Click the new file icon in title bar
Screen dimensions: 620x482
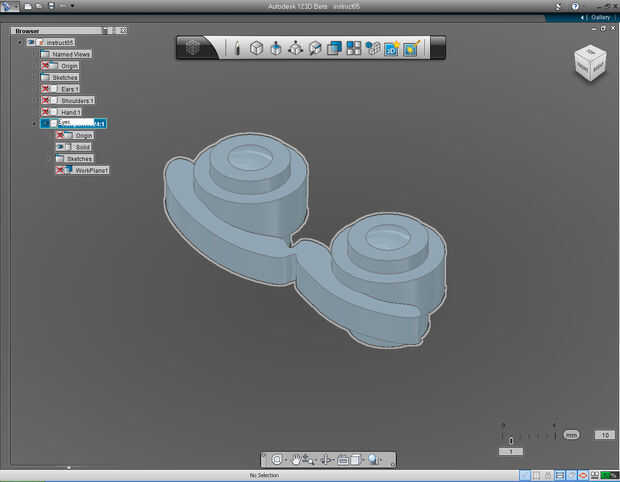[28, 6]
